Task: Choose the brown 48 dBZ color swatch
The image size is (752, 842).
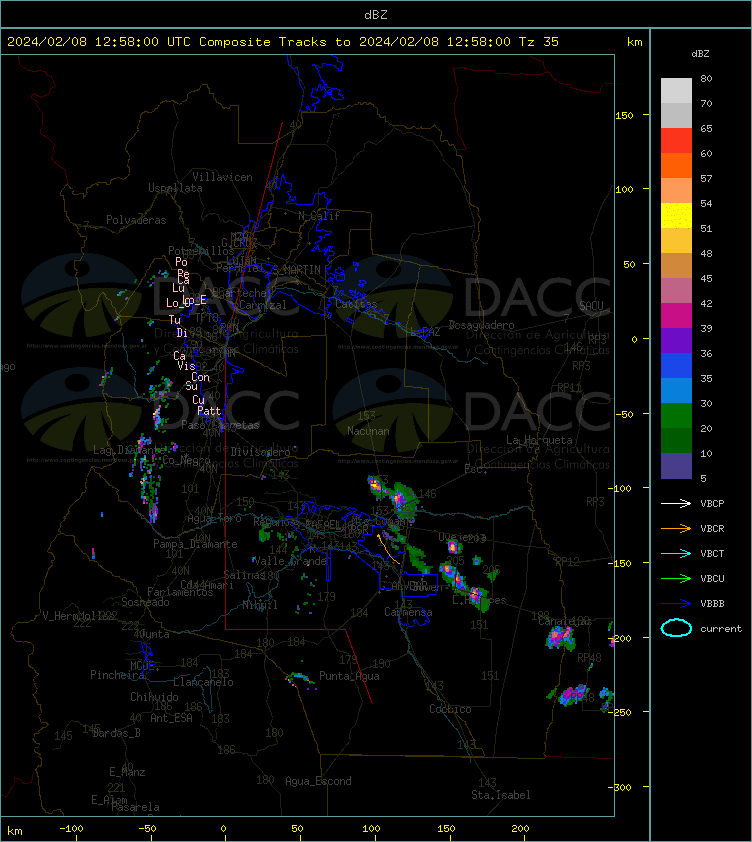Action: [676, 265]
